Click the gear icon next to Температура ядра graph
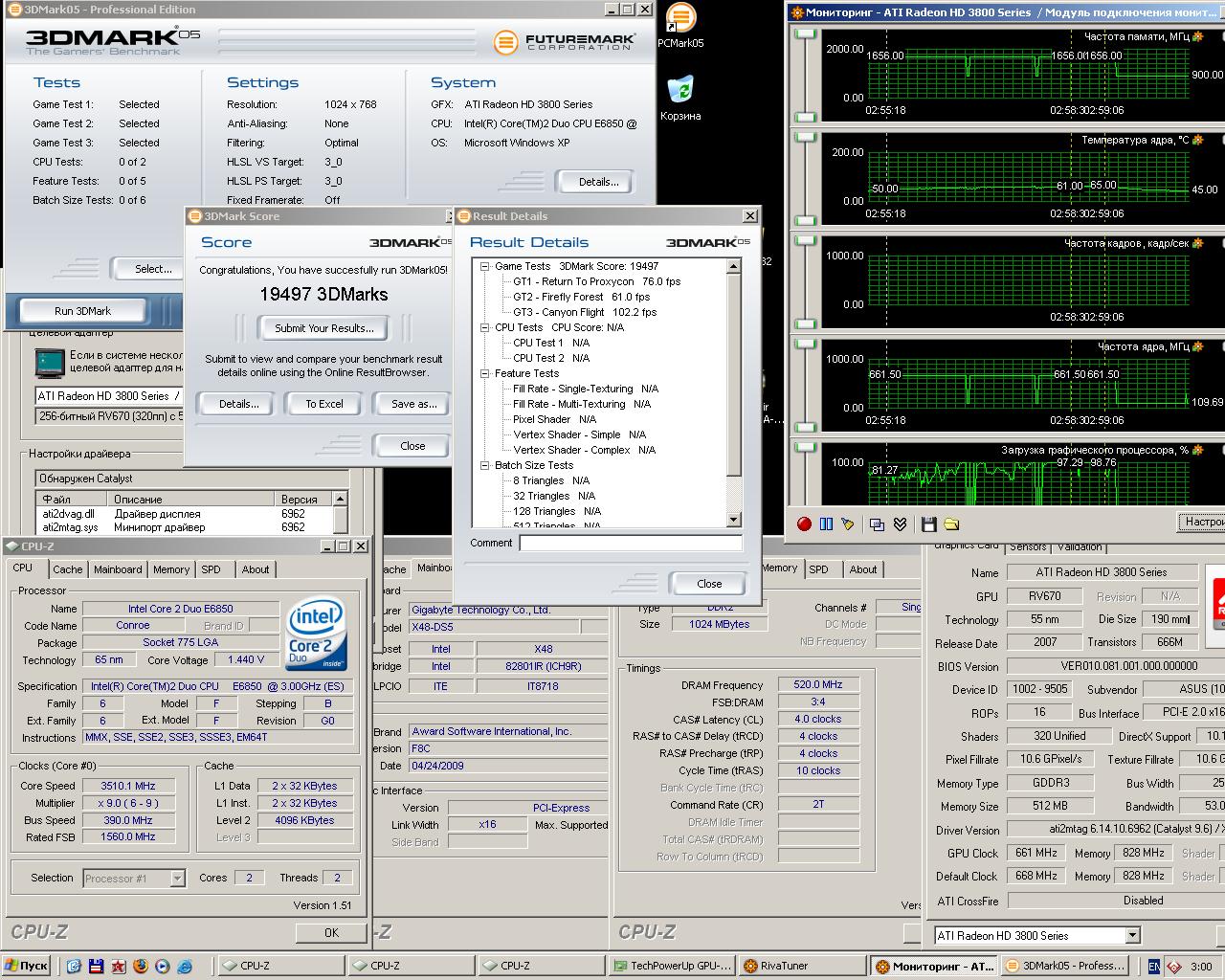The height and width of the screenshot is (980, 1225). click(x=1197, y=140)
